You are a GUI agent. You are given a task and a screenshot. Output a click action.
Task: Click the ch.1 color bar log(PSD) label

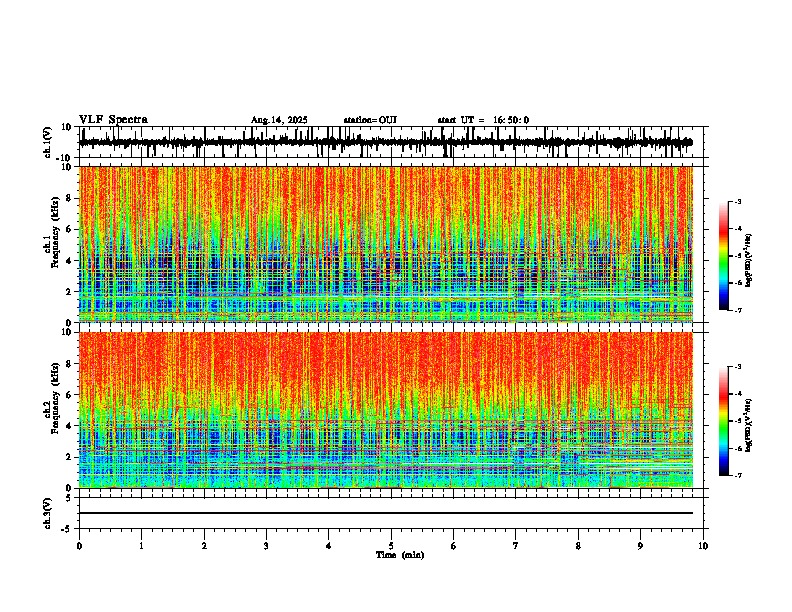tap(749, 260)
